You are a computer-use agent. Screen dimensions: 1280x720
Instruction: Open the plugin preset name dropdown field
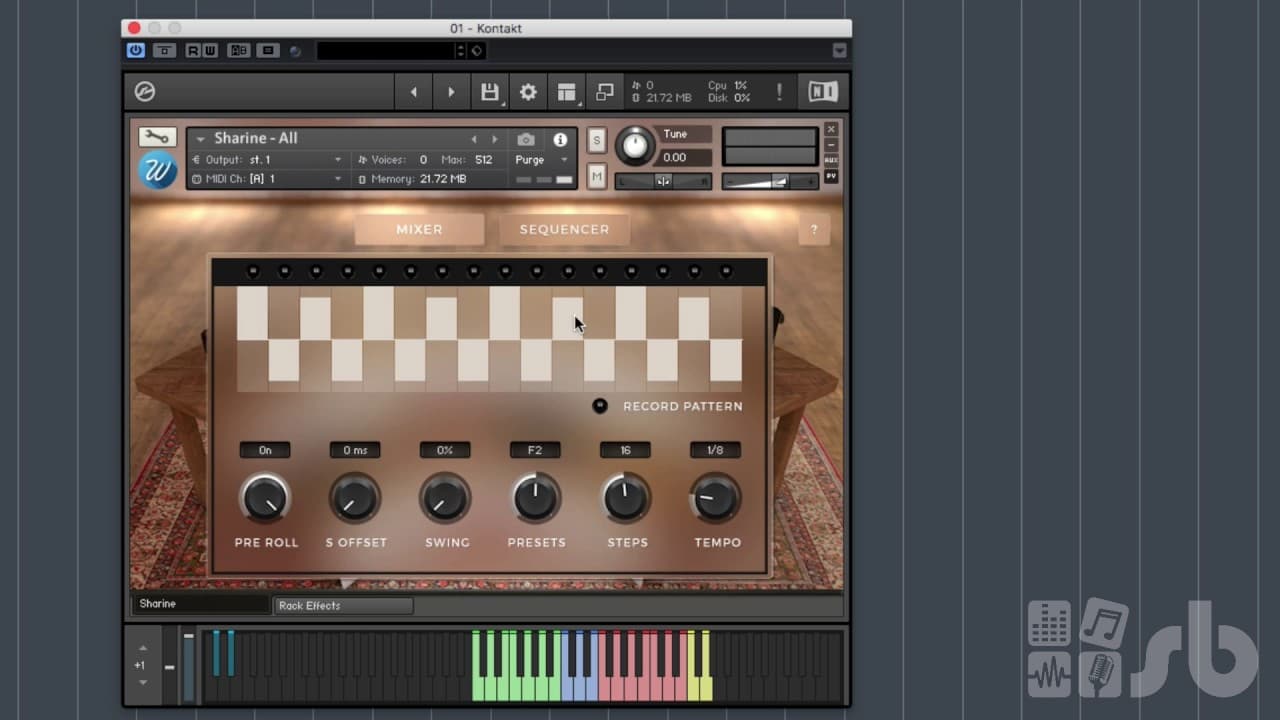click(x=388, y=50)
